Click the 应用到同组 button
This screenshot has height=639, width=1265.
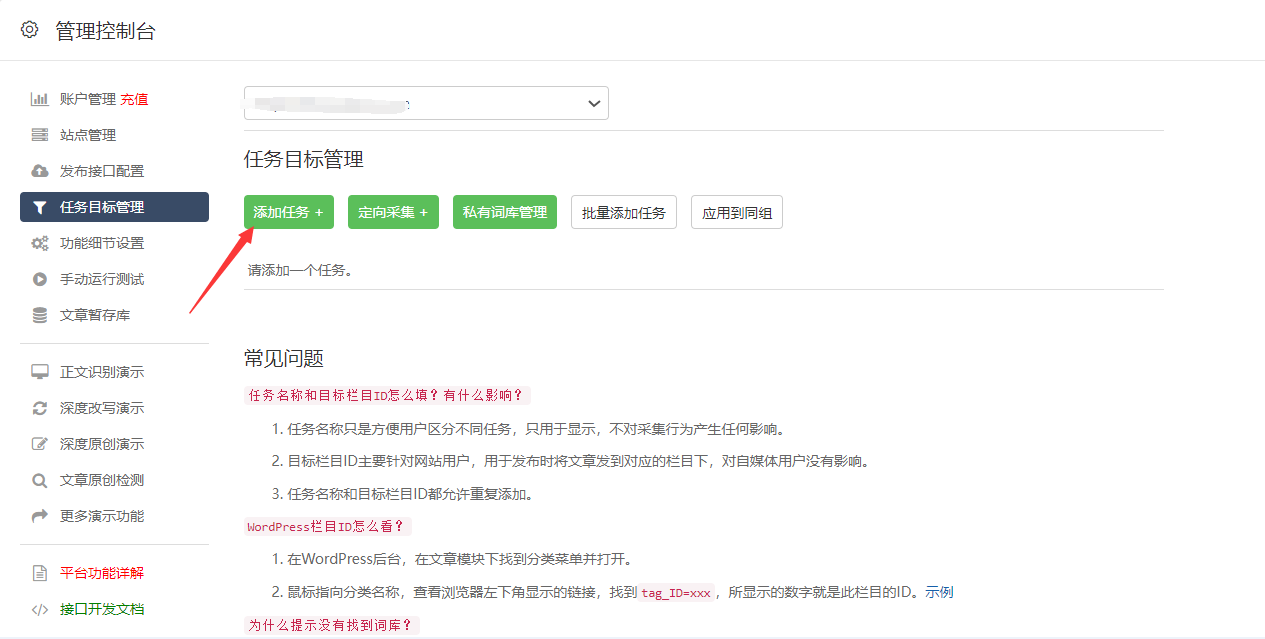coord(736,213)
